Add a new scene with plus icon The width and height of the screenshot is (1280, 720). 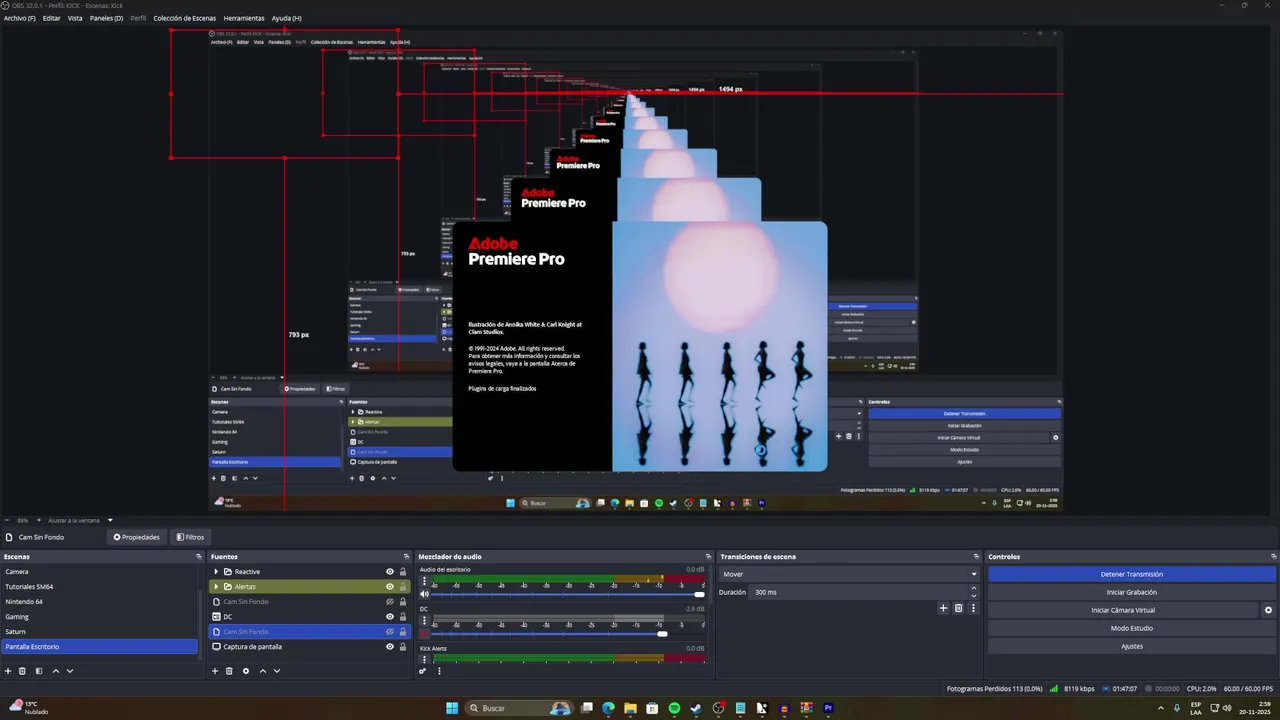coord(8,671)
